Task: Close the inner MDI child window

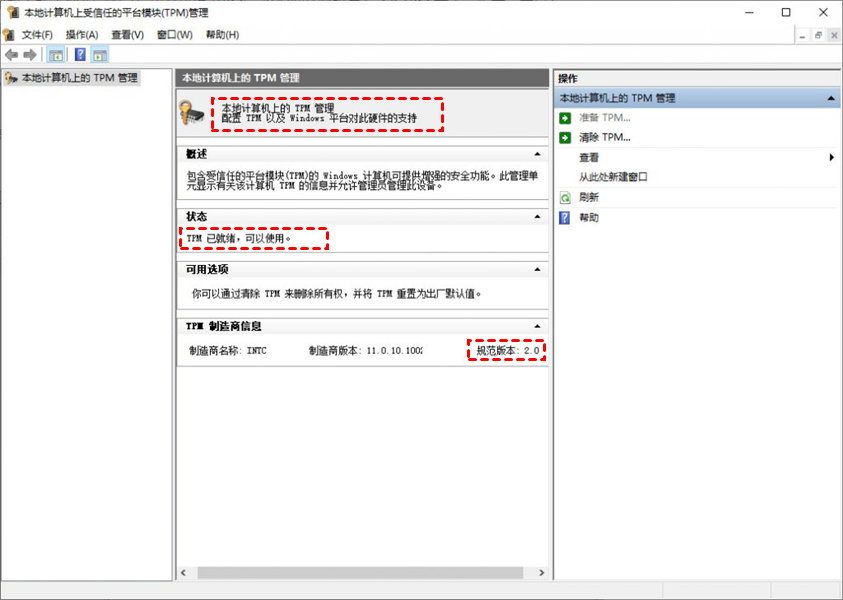Action: (834, 35)
